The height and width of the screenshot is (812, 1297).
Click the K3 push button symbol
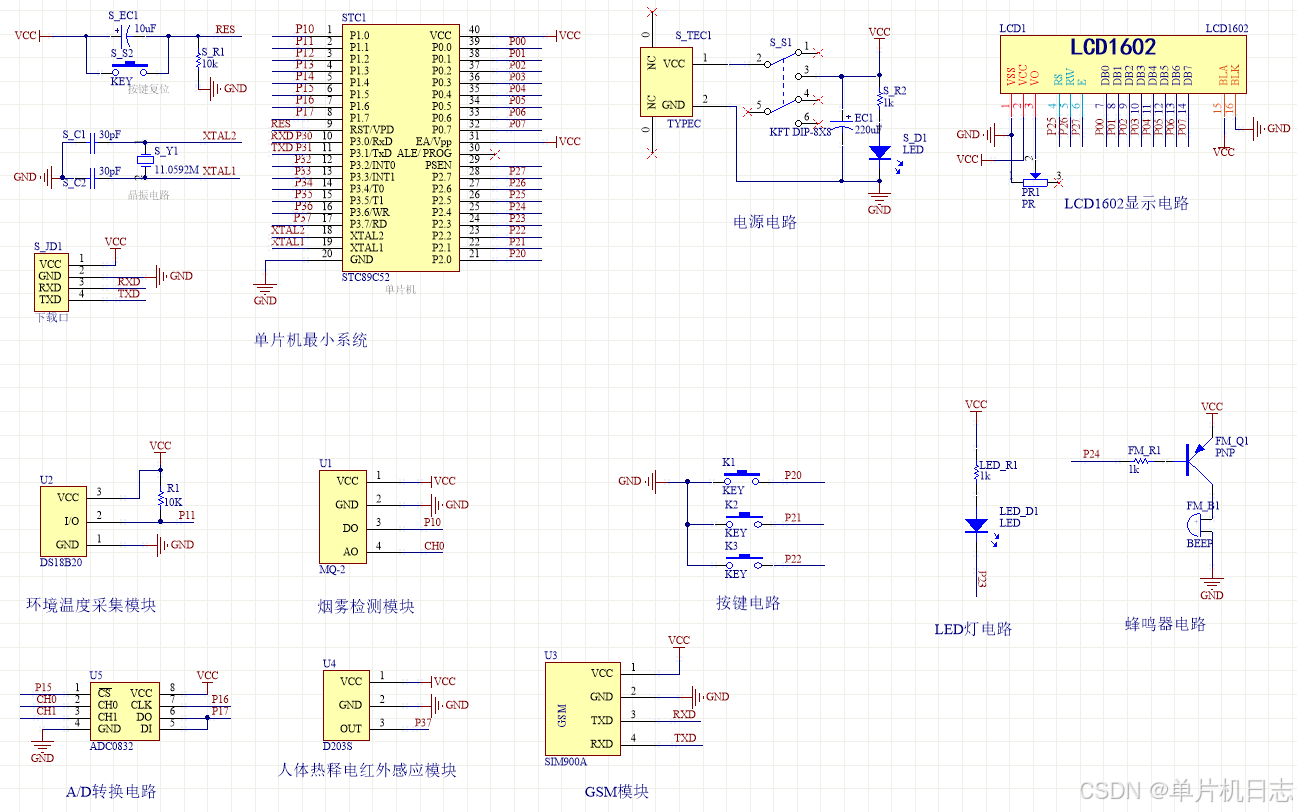[x=742, y=563]
